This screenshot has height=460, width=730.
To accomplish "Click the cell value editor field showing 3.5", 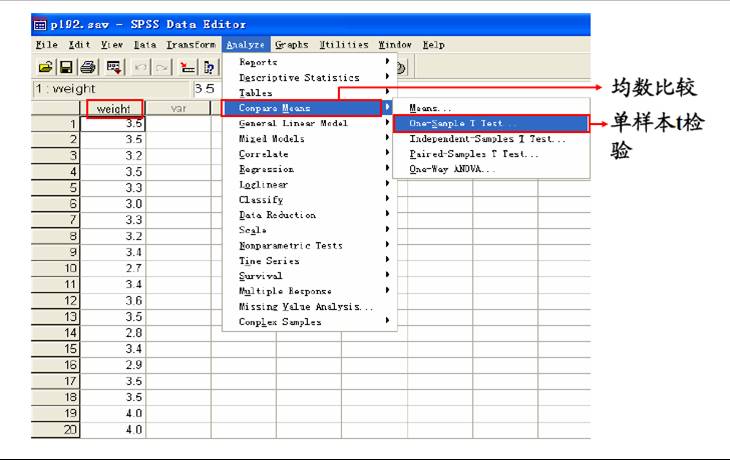I will pyautogui.click(x=207, y=88).
